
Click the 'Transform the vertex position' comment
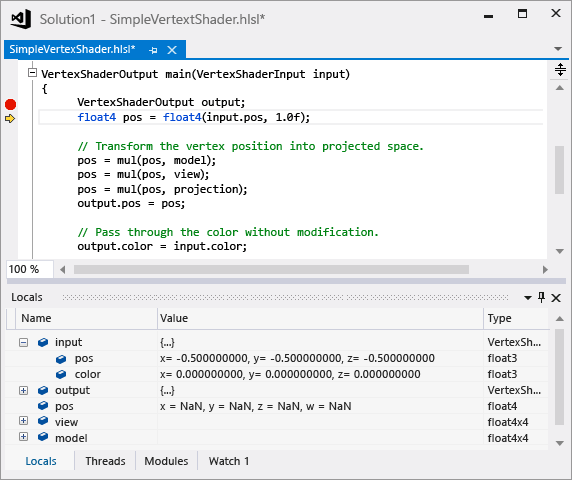coord(250,146)
